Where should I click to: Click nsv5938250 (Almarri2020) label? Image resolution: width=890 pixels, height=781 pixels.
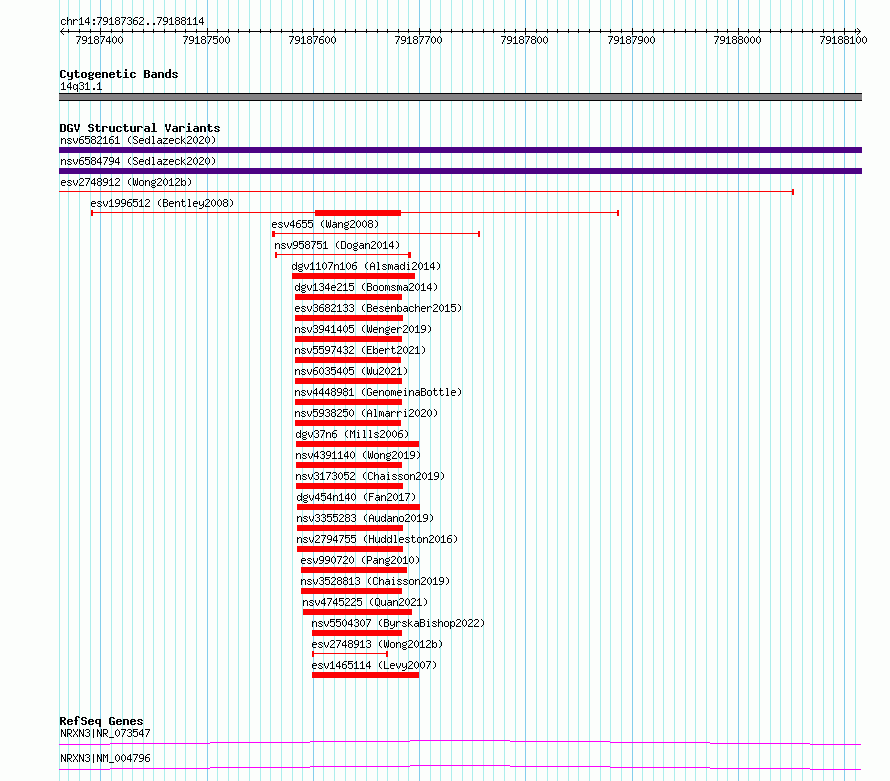pos(366,413)
